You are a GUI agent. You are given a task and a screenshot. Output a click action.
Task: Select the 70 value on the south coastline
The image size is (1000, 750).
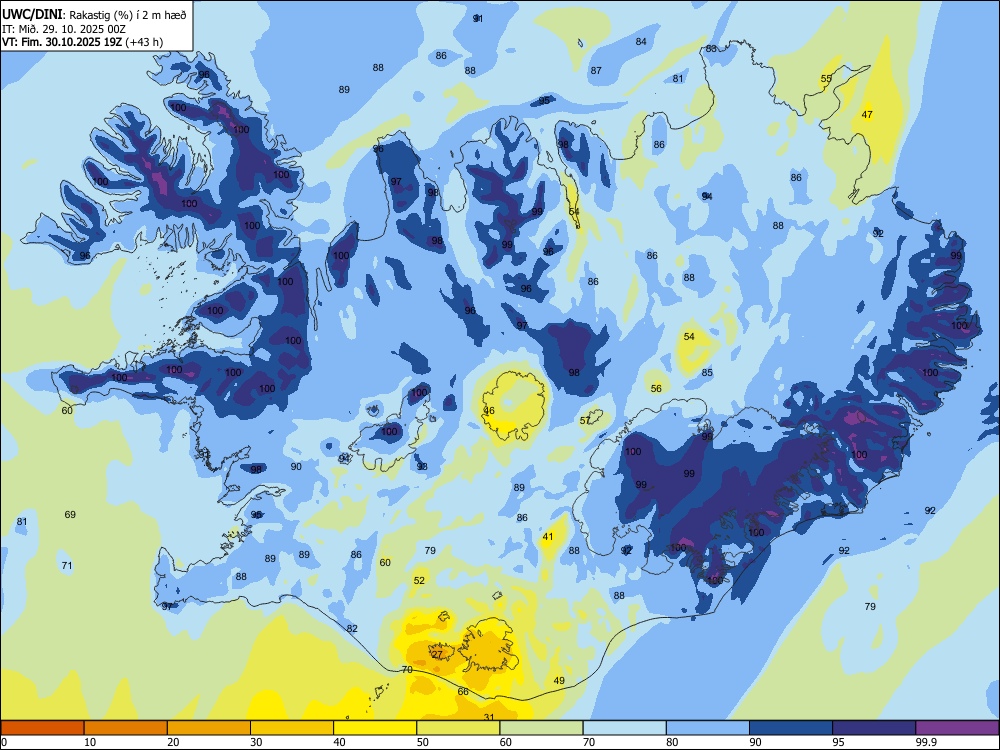[407, 670]
